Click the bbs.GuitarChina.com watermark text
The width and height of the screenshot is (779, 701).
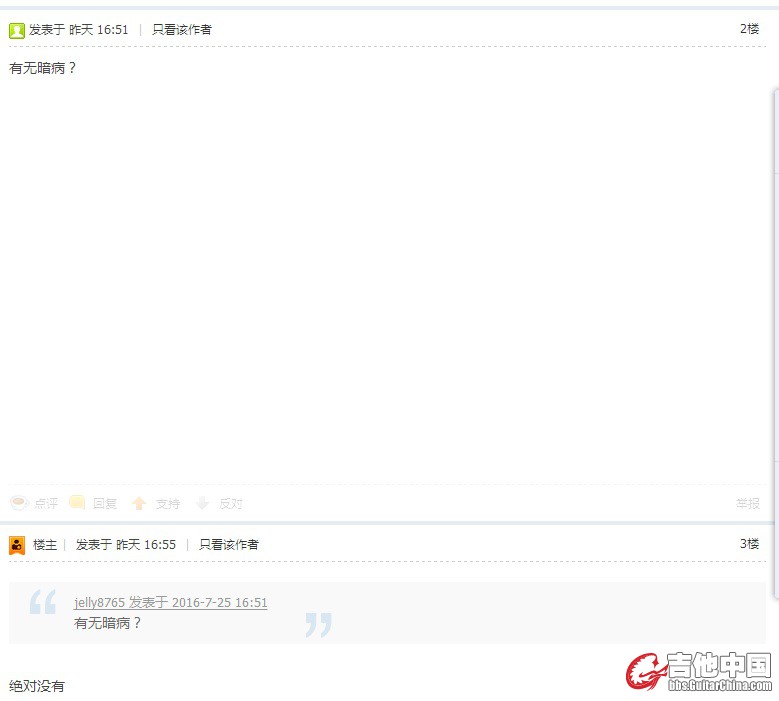point(720,686)
